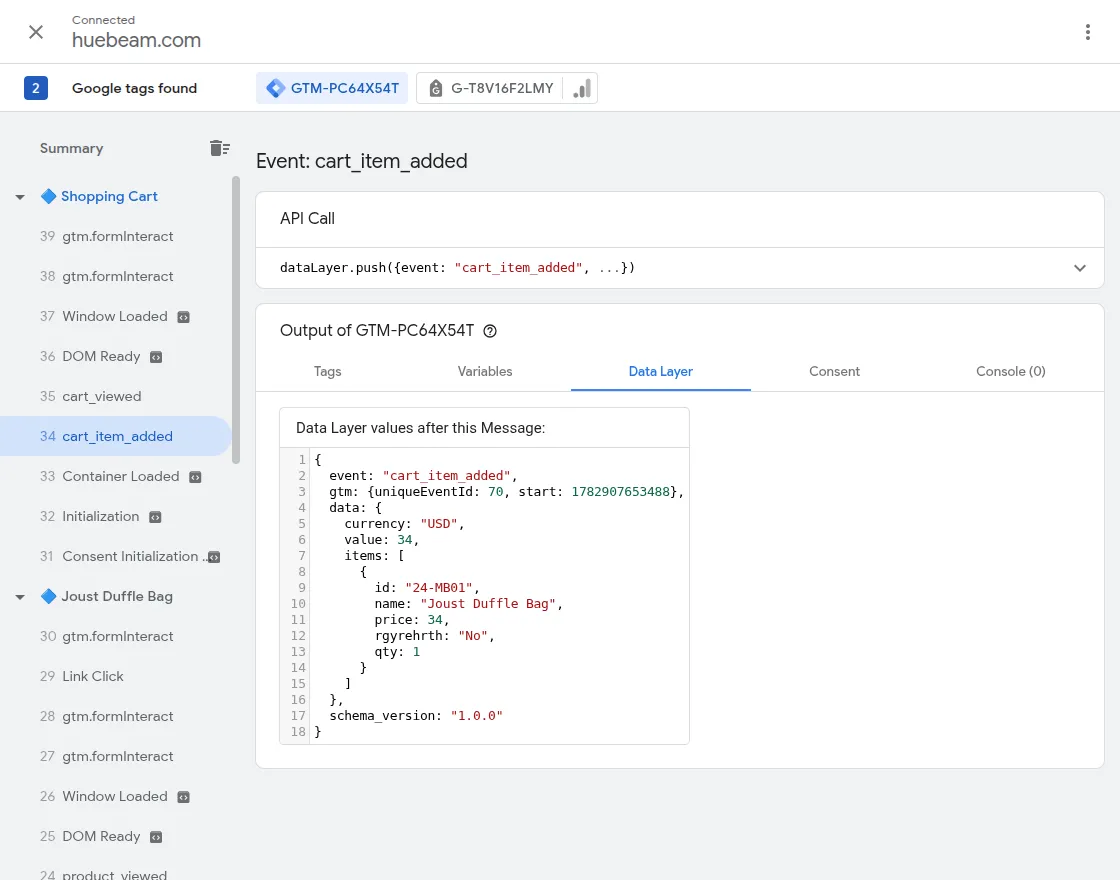Click the schema_version "1.0.0" value

click(476, 716)
